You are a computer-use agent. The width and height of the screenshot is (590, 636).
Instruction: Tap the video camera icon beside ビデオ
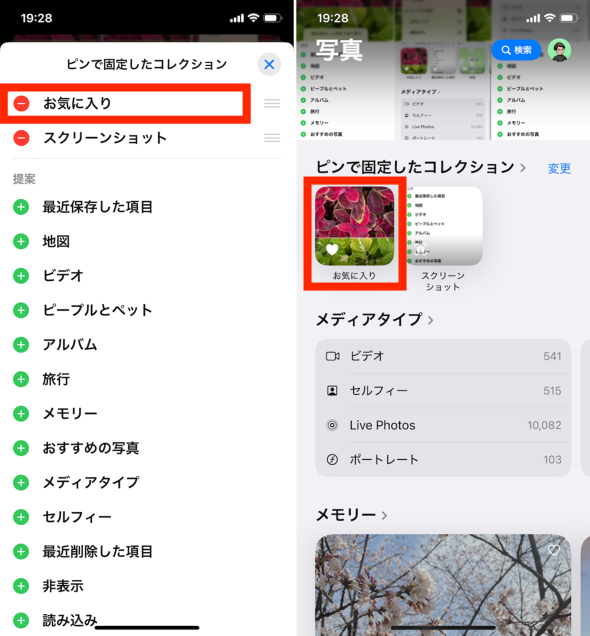pyautogui.click(x=333, y=356)
